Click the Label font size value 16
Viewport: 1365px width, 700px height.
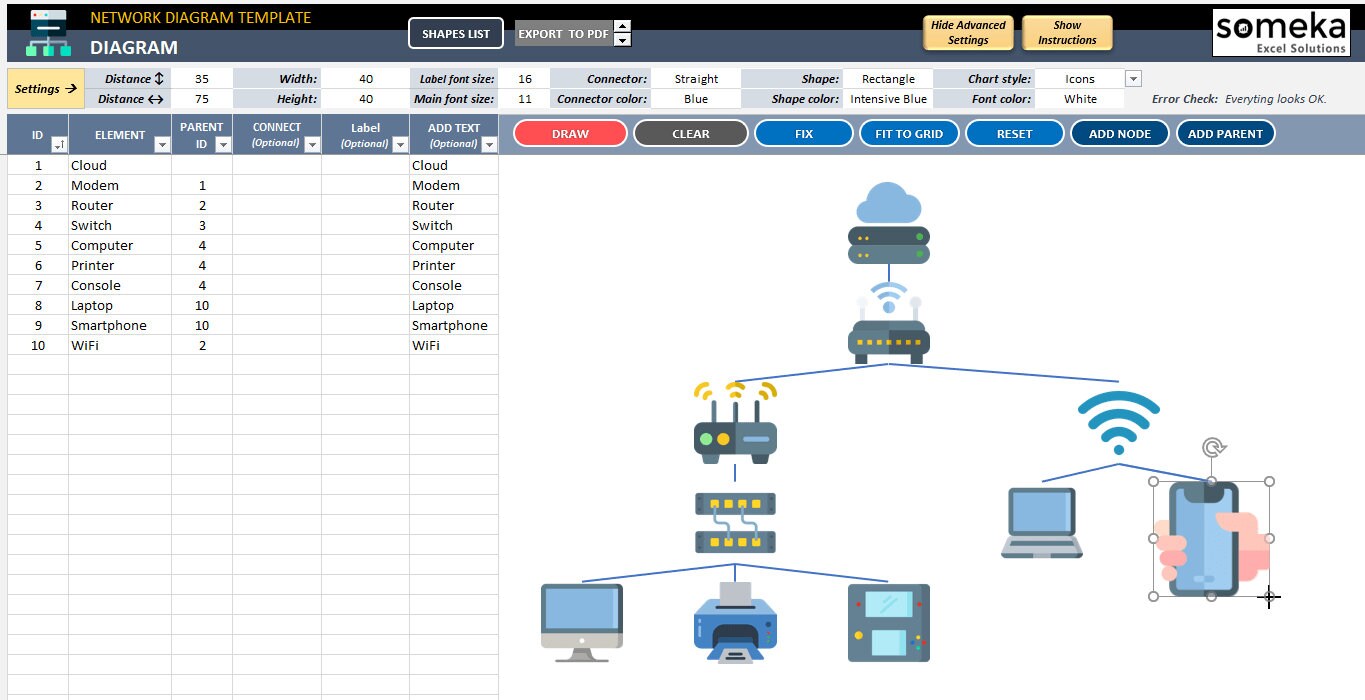[524, 79]
